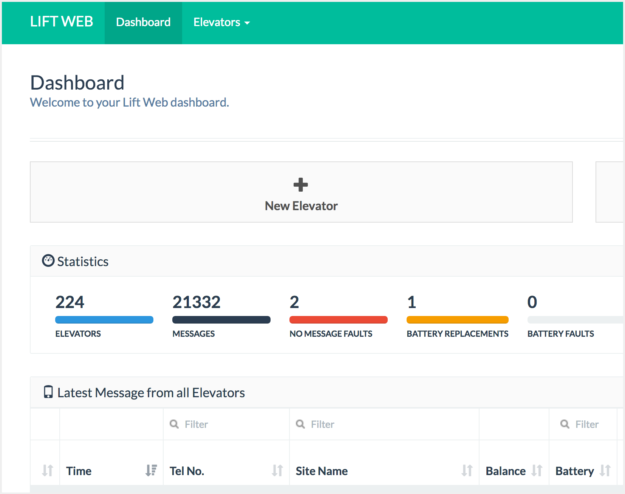
Task: Click the LIFT WEB brand link
Action: point(62,22)
